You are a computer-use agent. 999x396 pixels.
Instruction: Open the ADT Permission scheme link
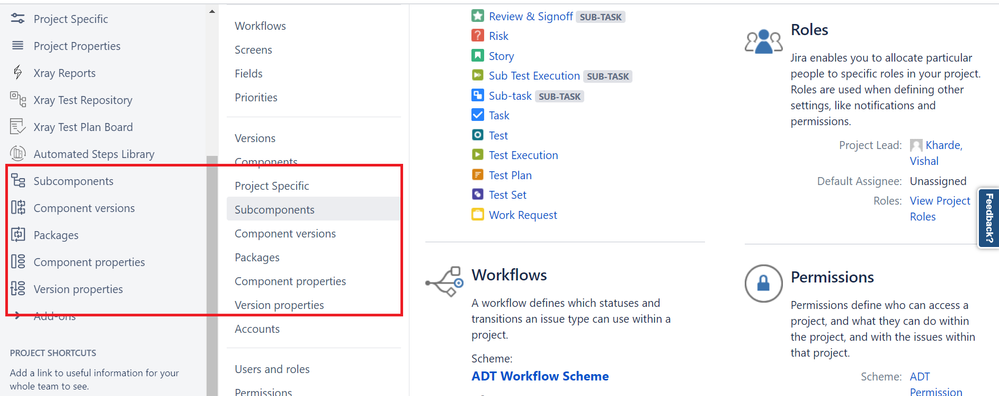click(936, 384)
